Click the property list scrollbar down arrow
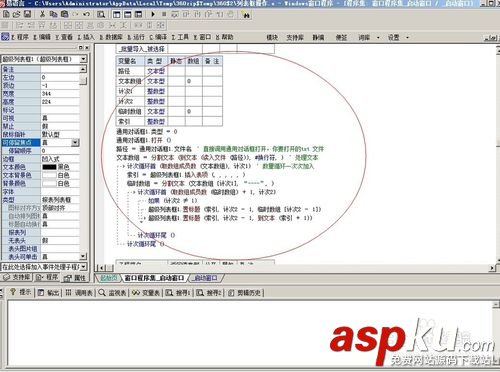Image resolution: width=500 pixels, height=372 pixels. point(83,256)
